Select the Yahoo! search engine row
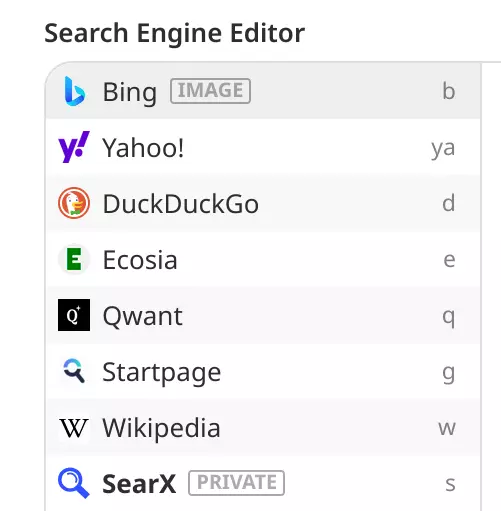The width and height of the screenshot is (501, 511). (263, 147)
